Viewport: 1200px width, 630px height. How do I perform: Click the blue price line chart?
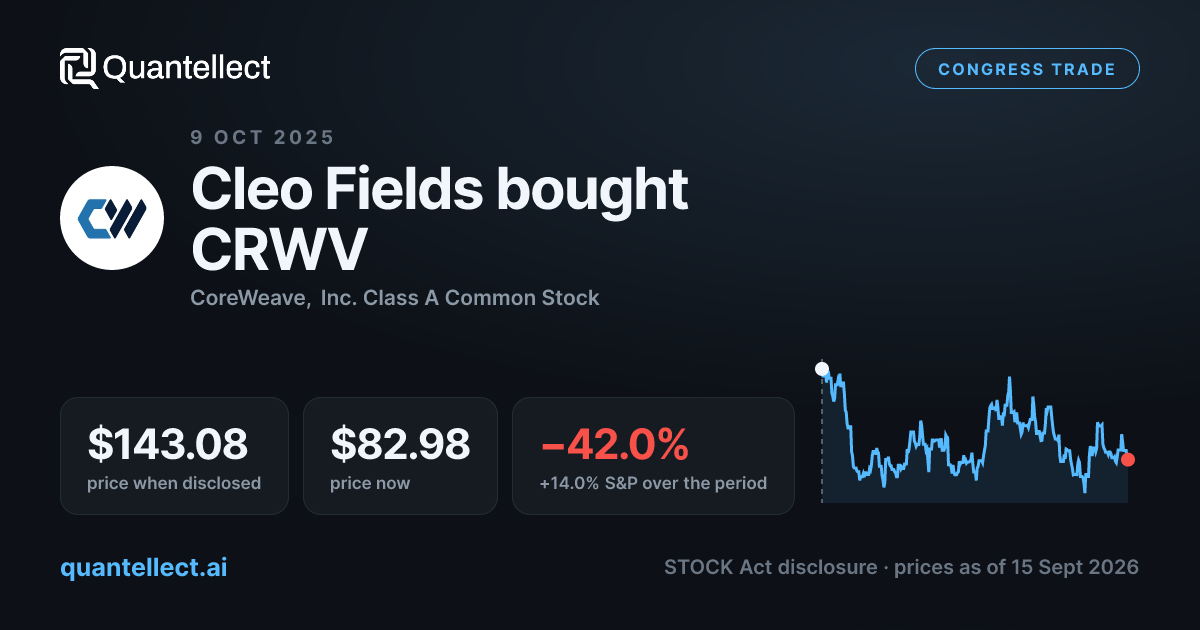pyautogui.click(x=975, y=435)
